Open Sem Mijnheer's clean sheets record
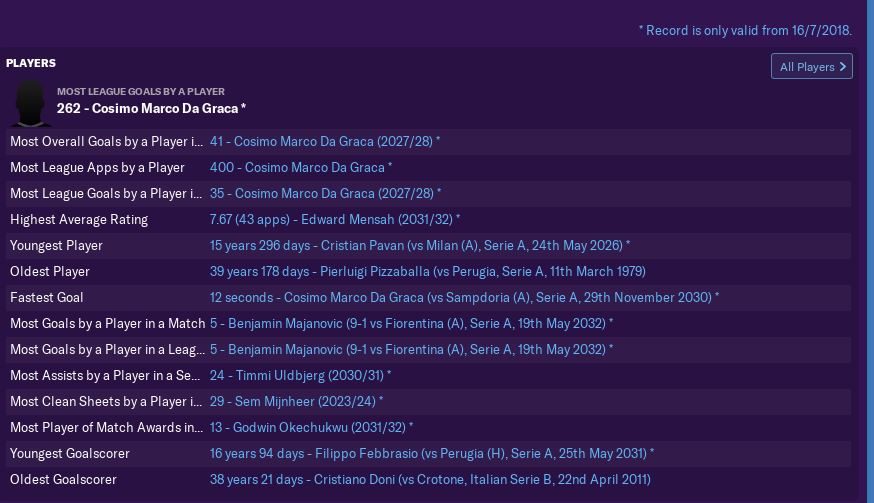The width and height of the screenshot is (874, 503). coord(296,402)
